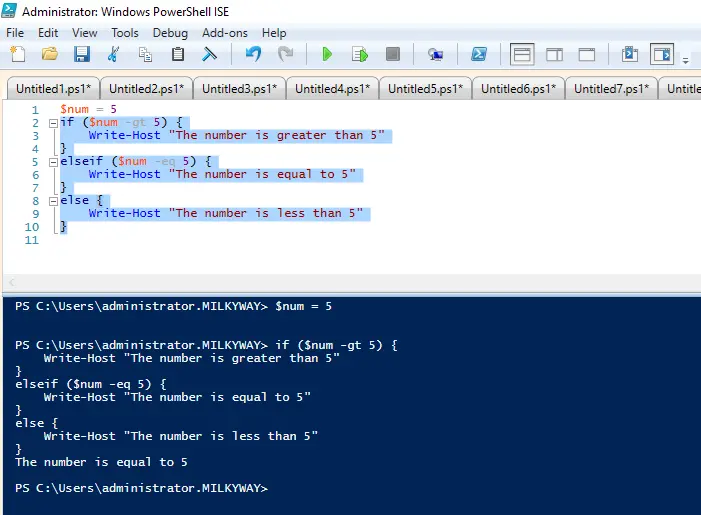Toggle Show Command Add-on icon

pyautogui.click(x=662, y=55)
